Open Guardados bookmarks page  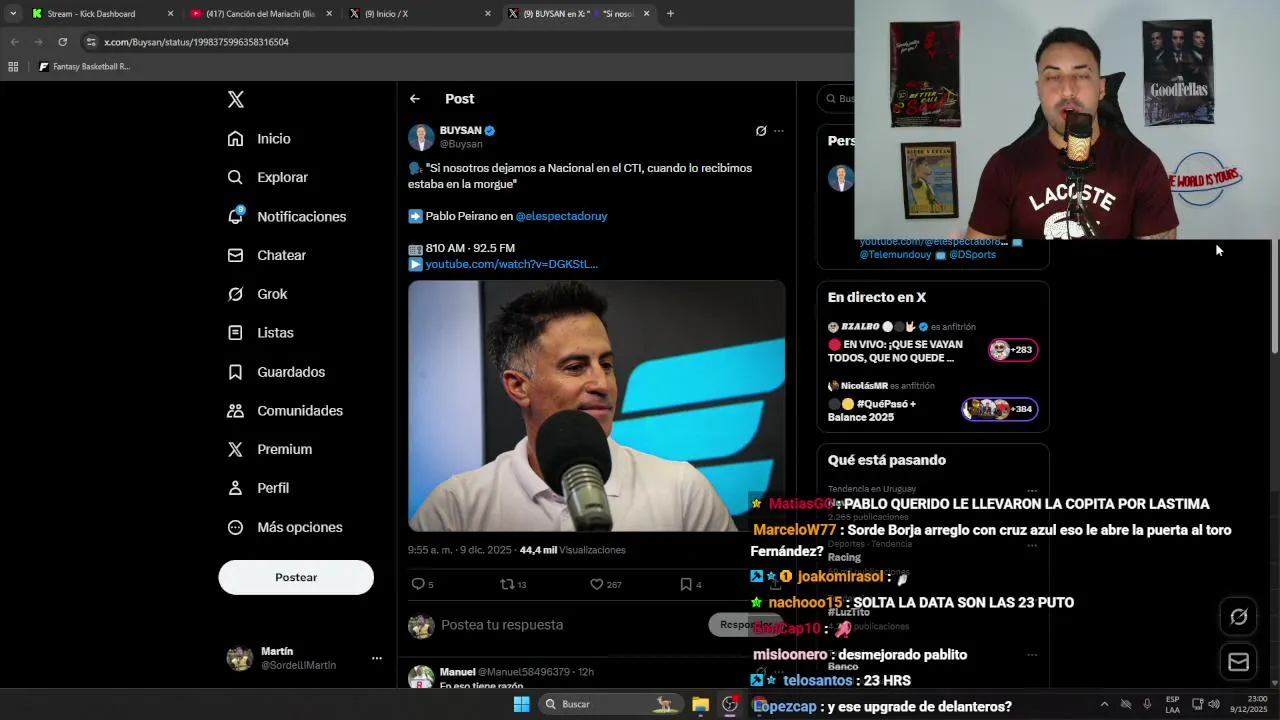pos(276,372)
